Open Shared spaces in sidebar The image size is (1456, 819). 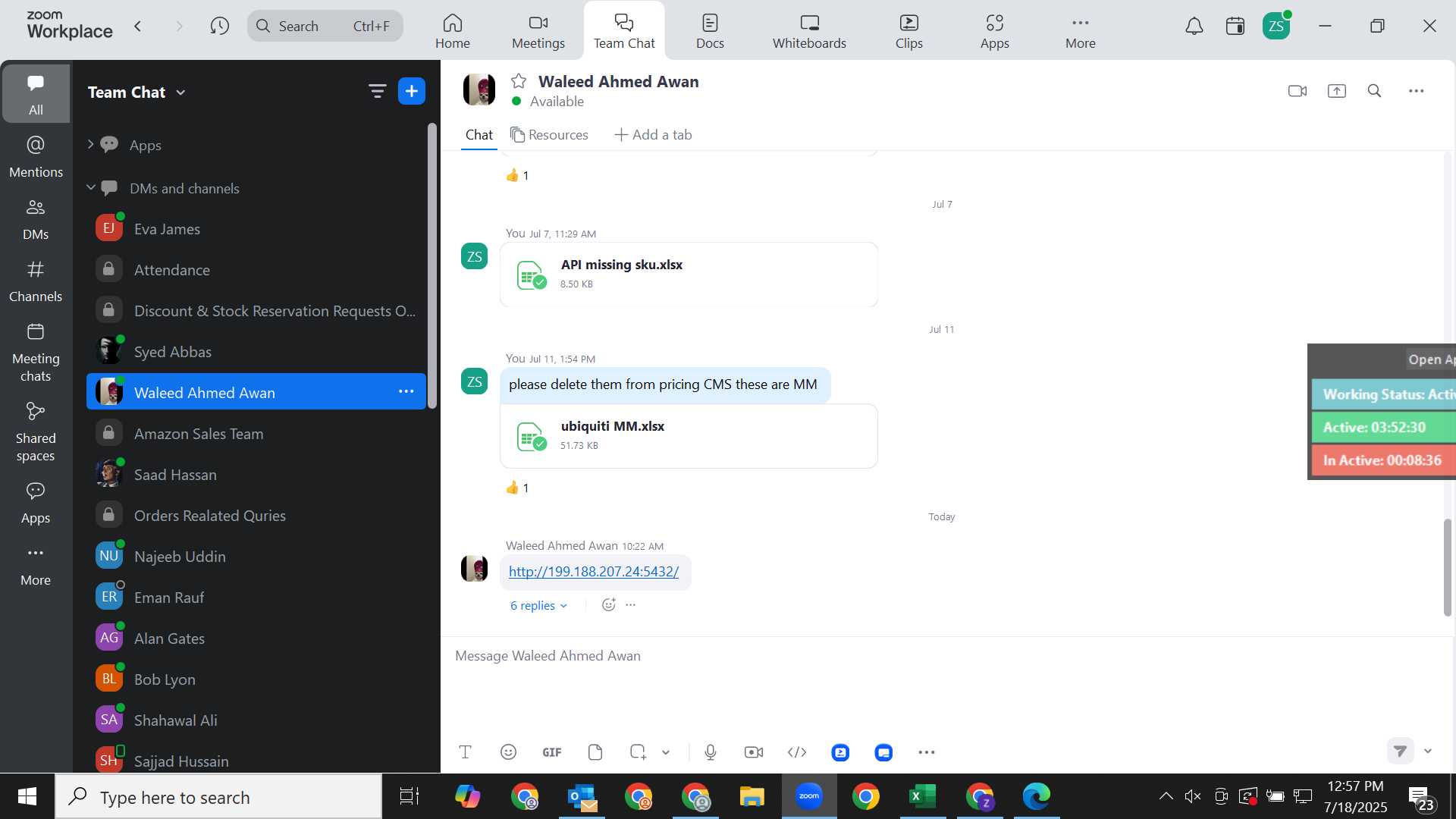pyautogui.click(x=36, y=432)
